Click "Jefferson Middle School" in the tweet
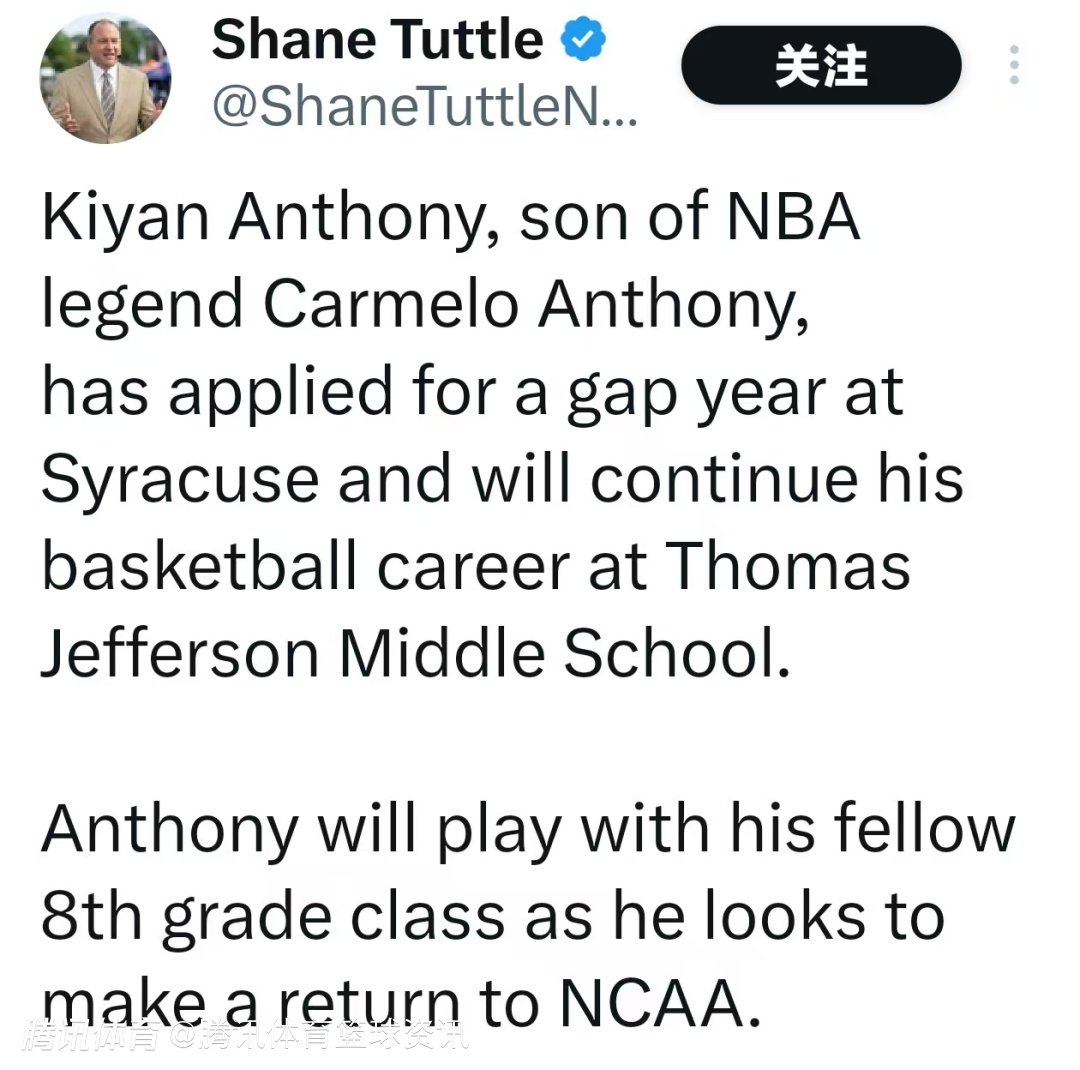 409,654
